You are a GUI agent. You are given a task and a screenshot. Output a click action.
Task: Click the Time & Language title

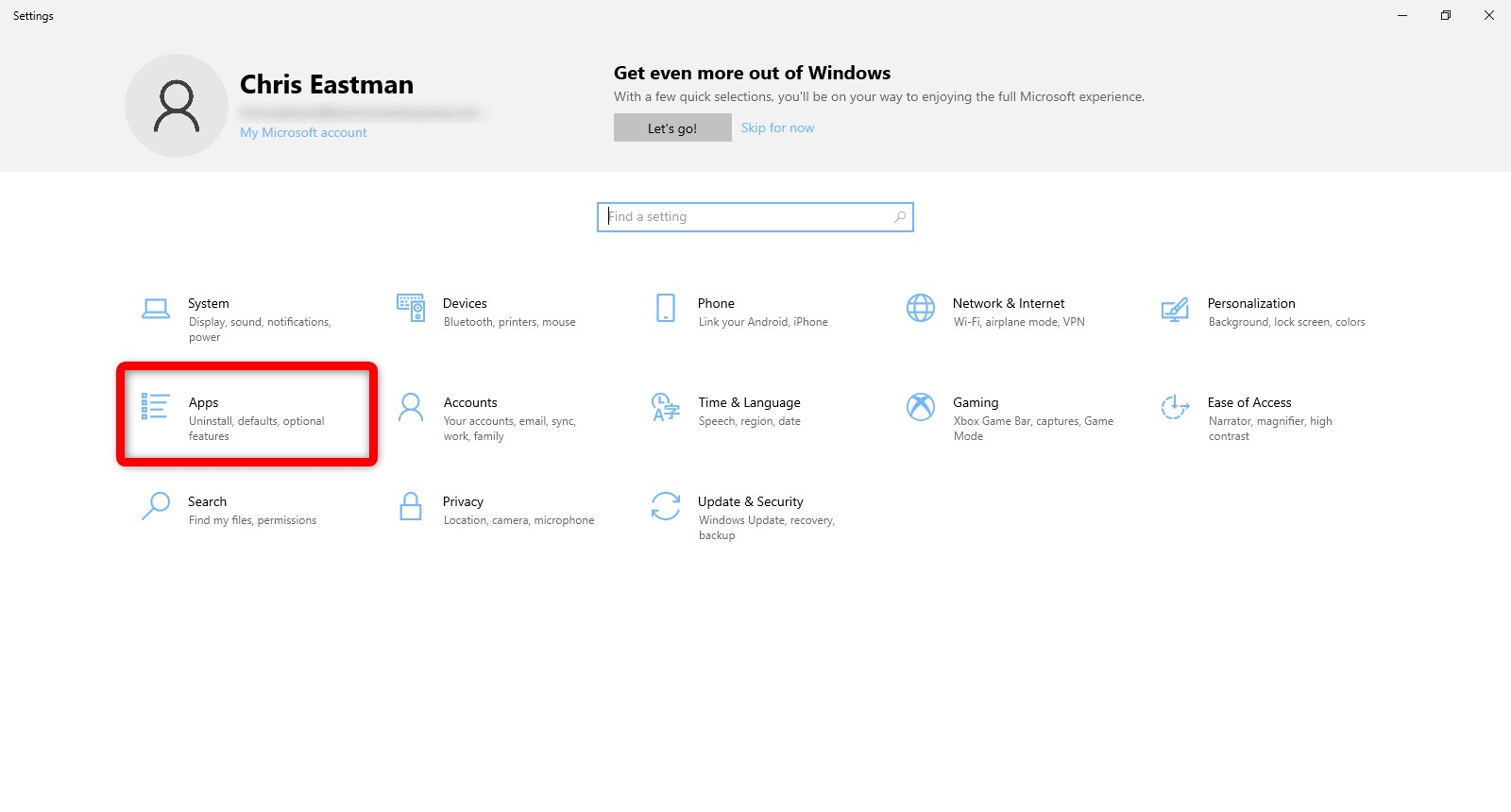click(749, 402)
